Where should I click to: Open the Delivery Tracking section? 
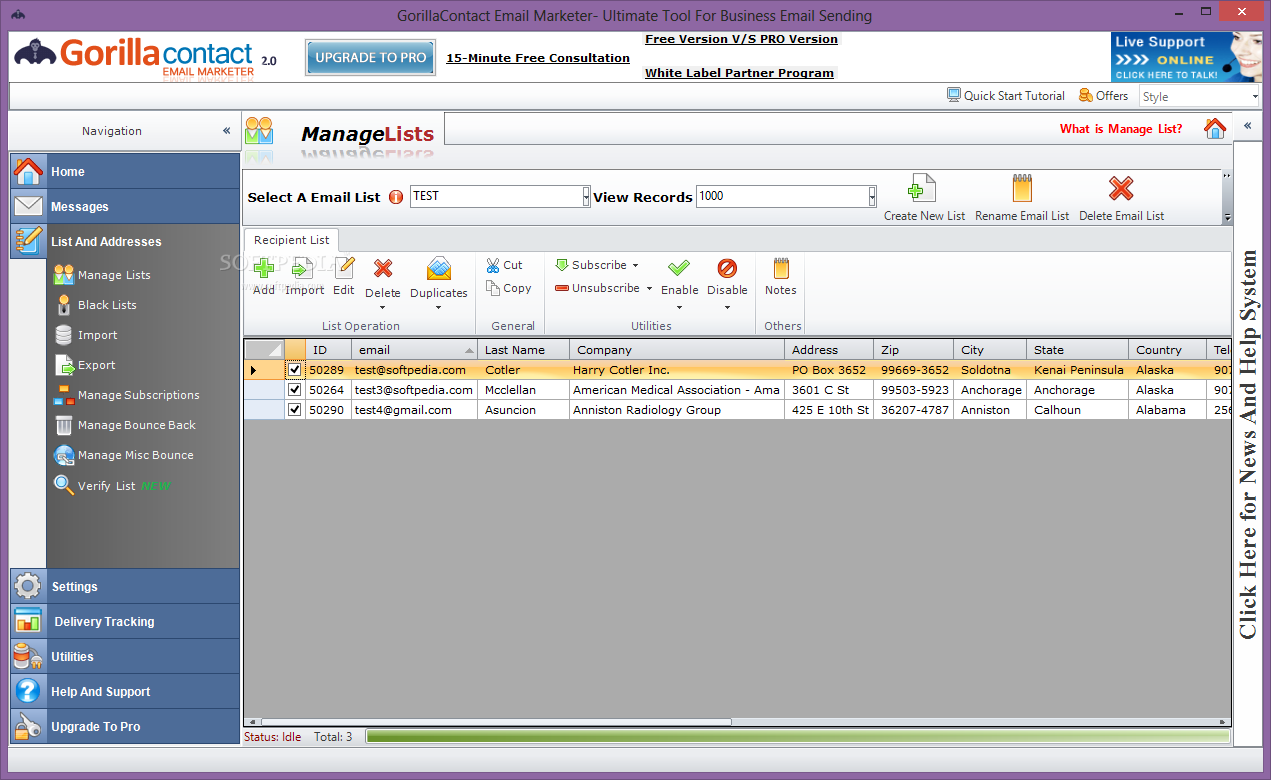[x=125, y=621]
